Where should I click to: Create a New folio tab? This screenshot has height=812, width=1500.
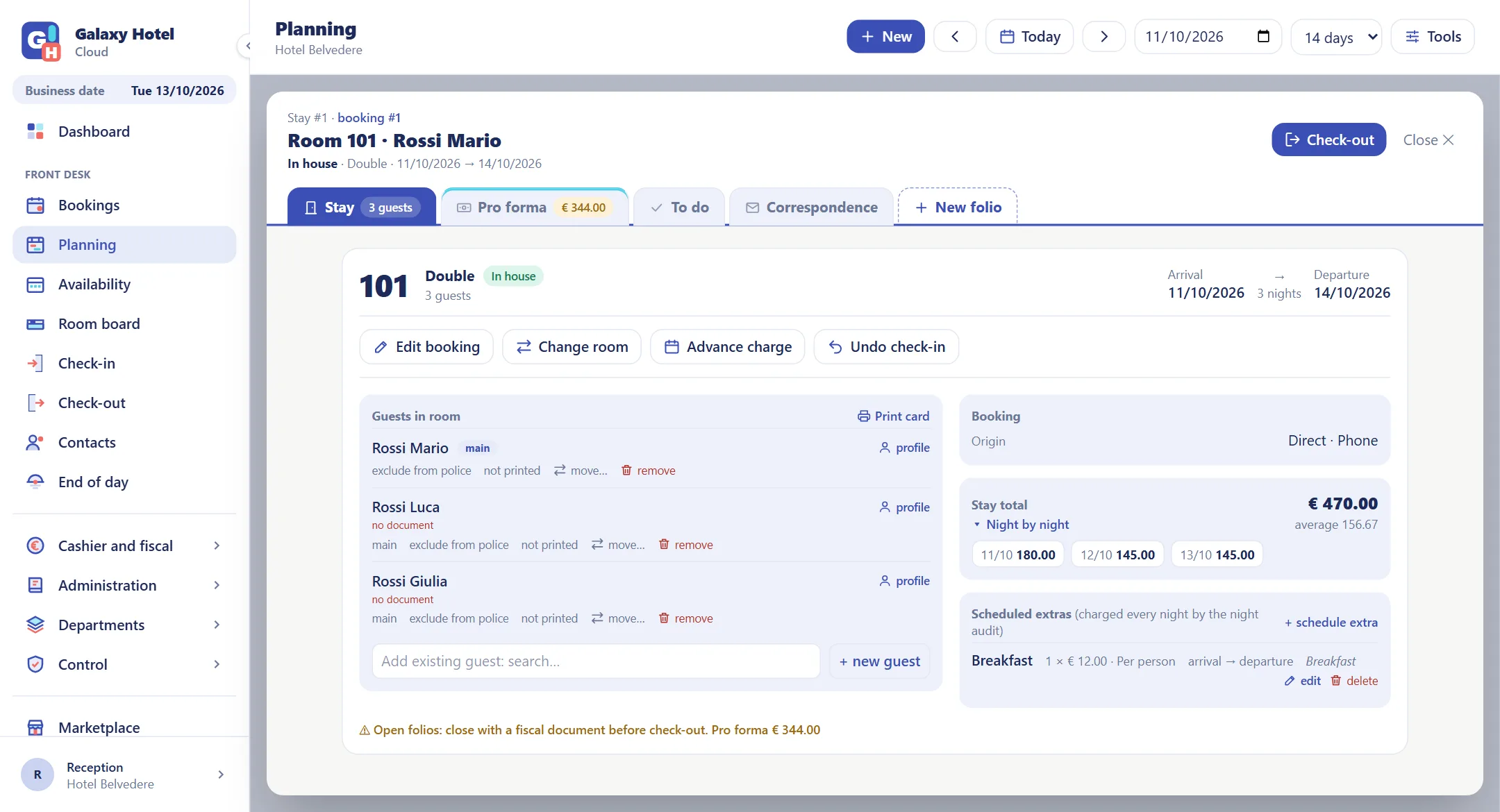point(958,208)
